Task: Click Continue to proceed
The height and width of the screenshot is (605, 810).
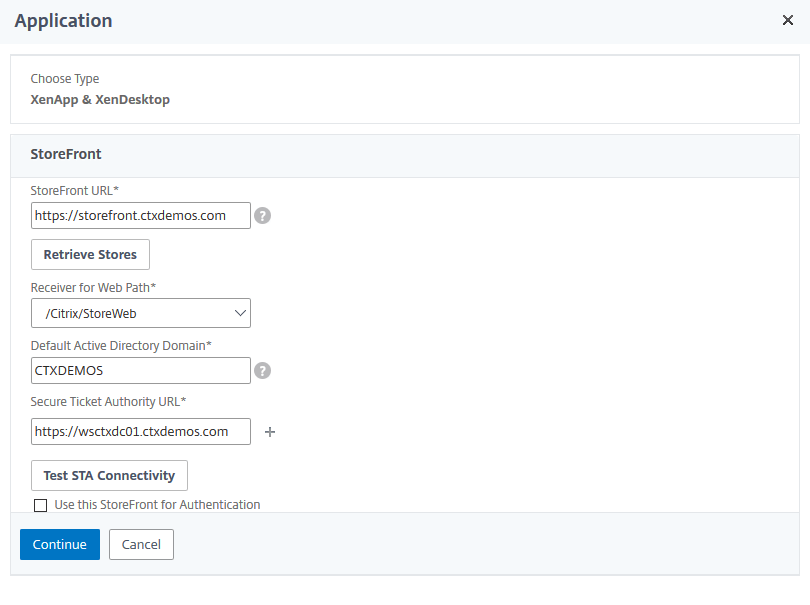Action: (59, 544)
